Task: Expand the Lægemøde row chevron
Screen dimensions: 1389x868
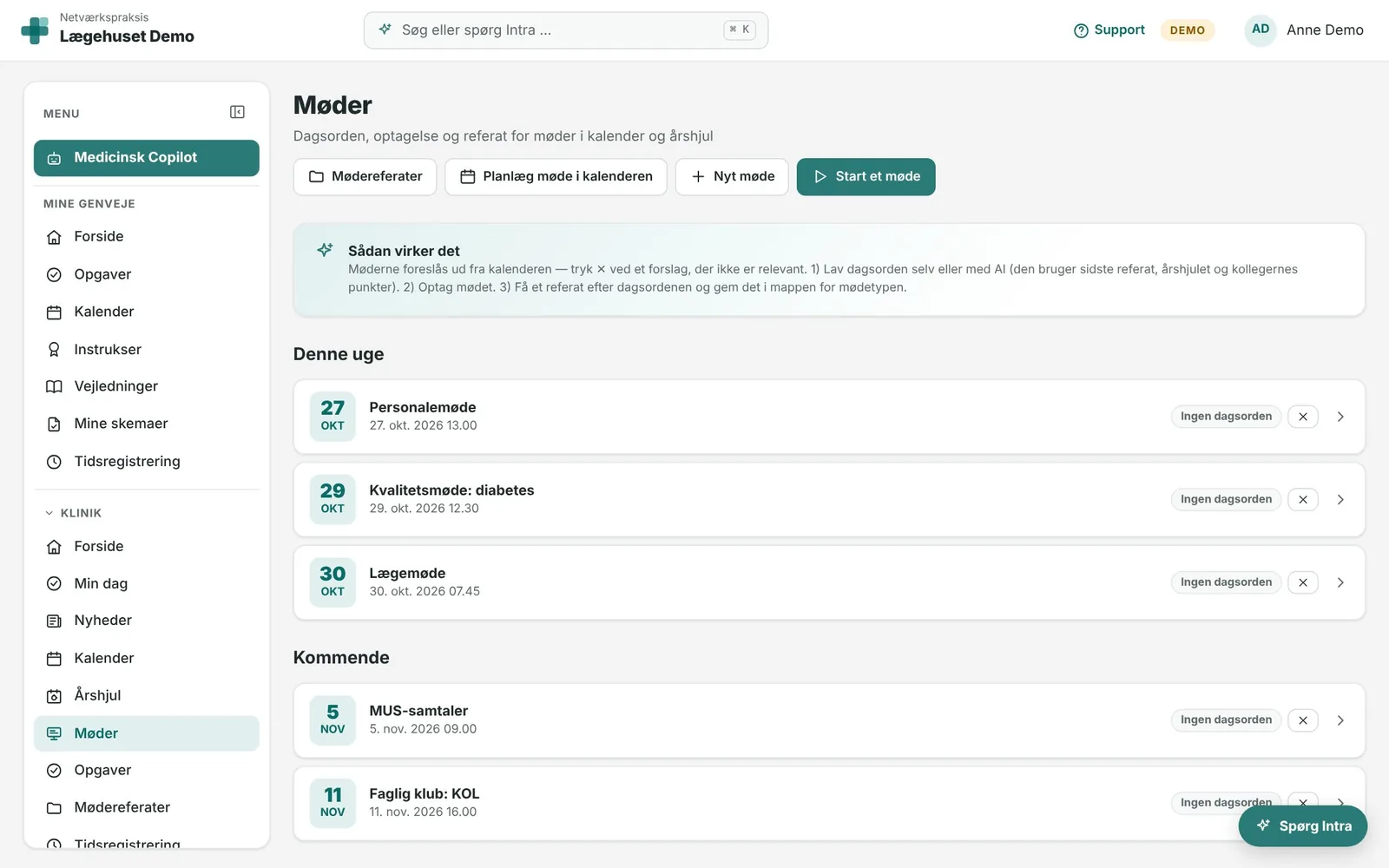Action: pos(1340,582)
